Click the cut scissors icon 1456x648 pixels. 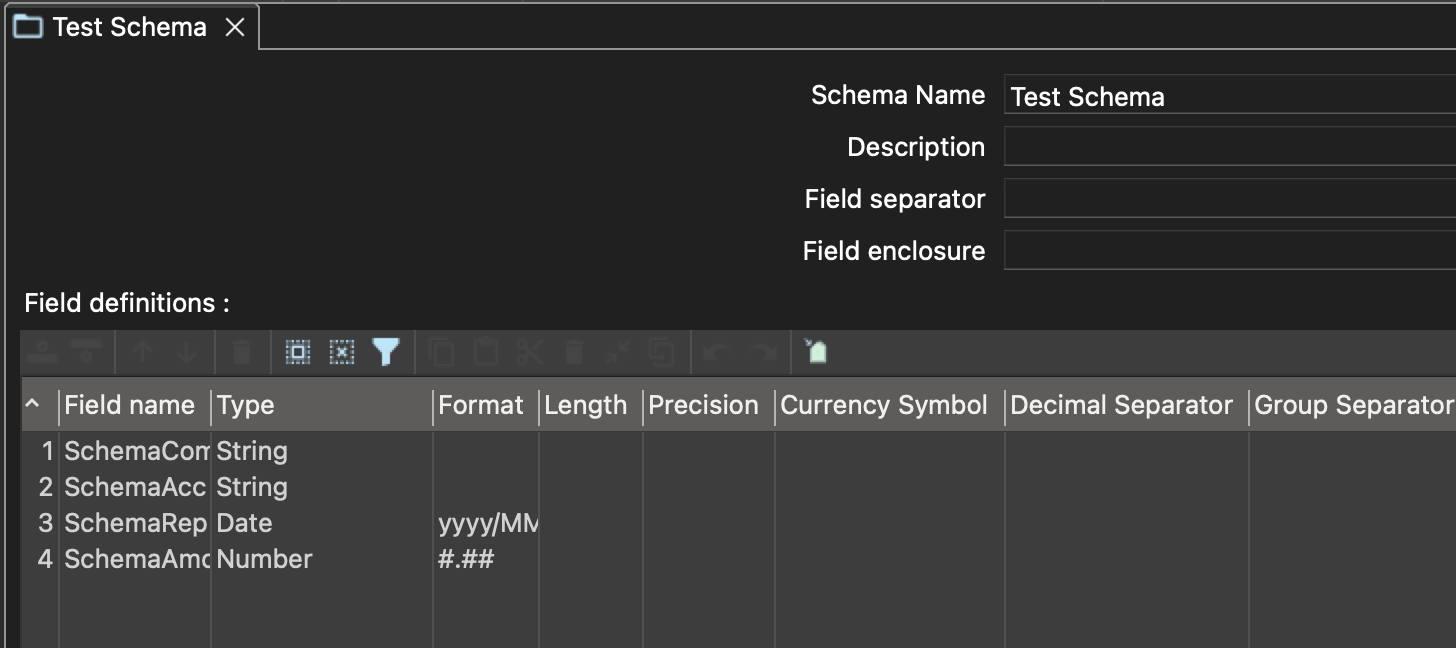(x=530, y=352)
